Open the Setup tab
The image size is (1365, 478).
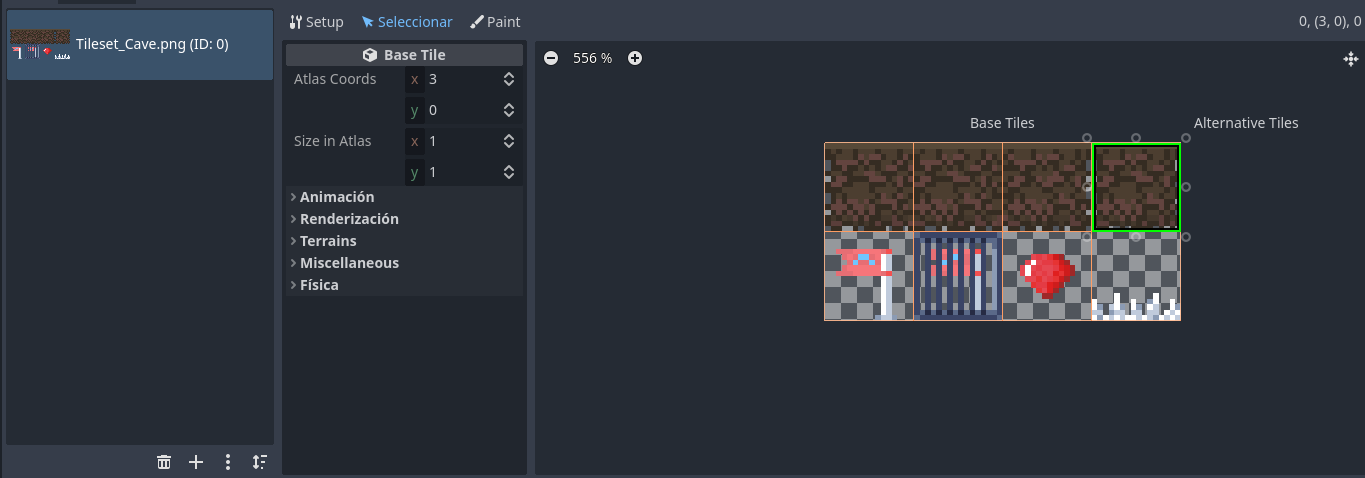pyautogui.click(x=315, y=22)
